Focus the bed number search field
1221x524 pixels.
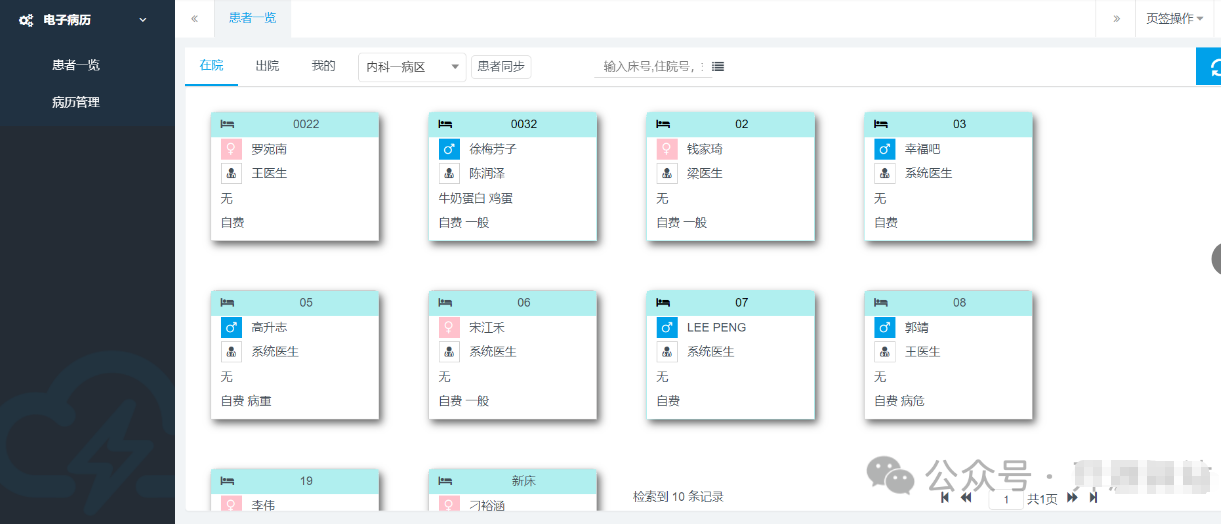(x=652, y=67)
